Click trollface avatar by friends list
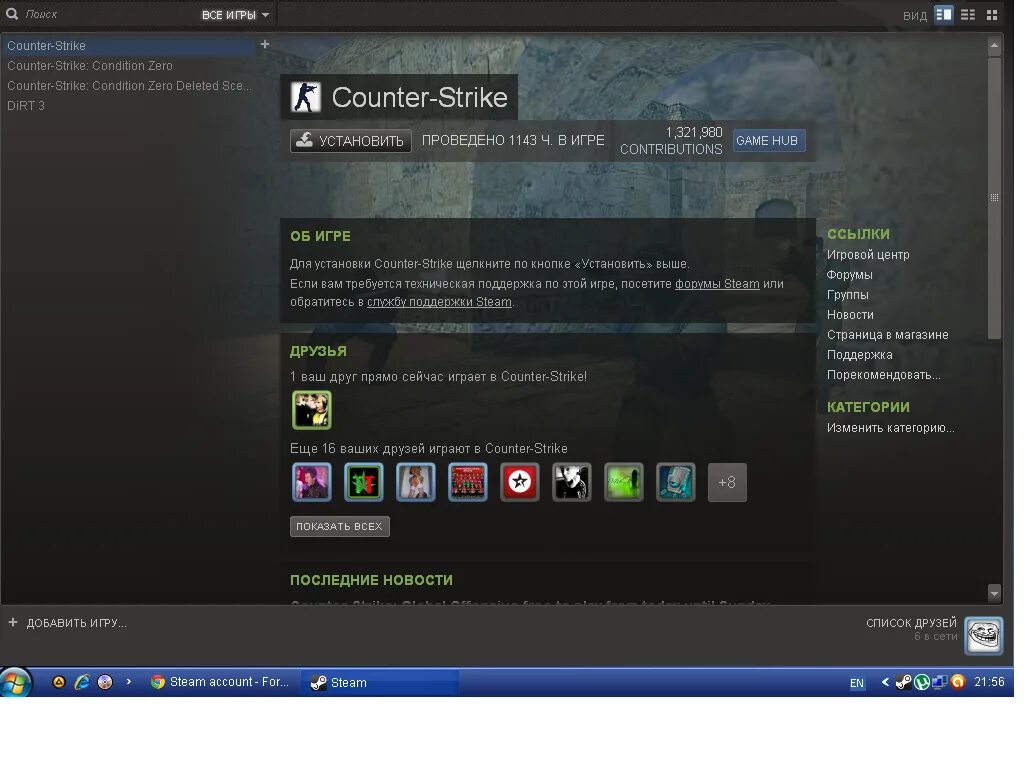This screenshot has width=1024, height=768. pos(984,635)
